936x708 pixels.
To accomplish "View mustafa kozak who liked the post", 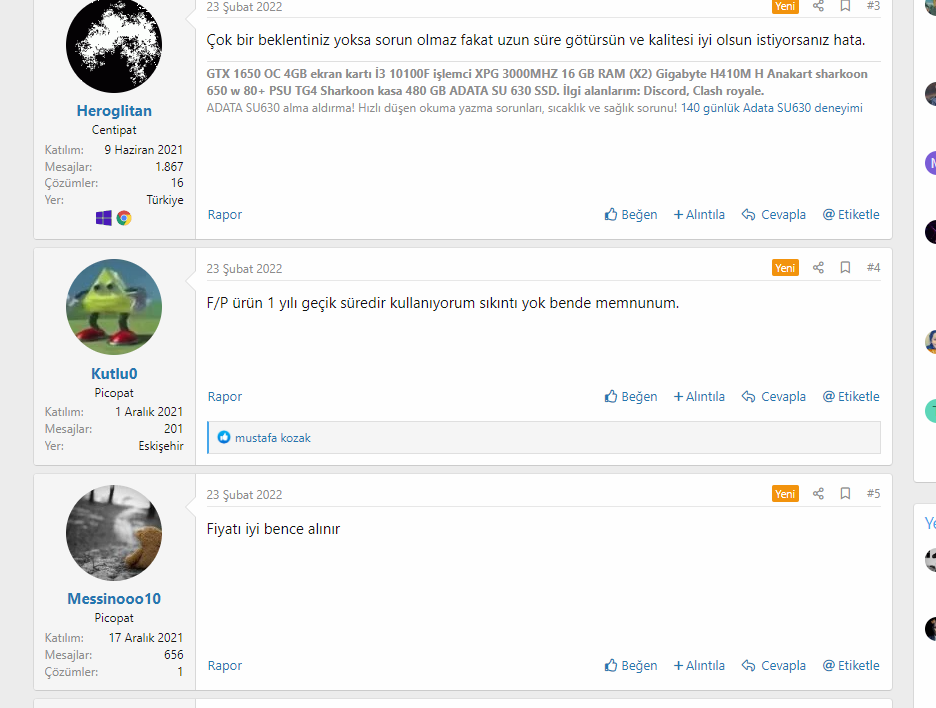I will tap(273, 438).
